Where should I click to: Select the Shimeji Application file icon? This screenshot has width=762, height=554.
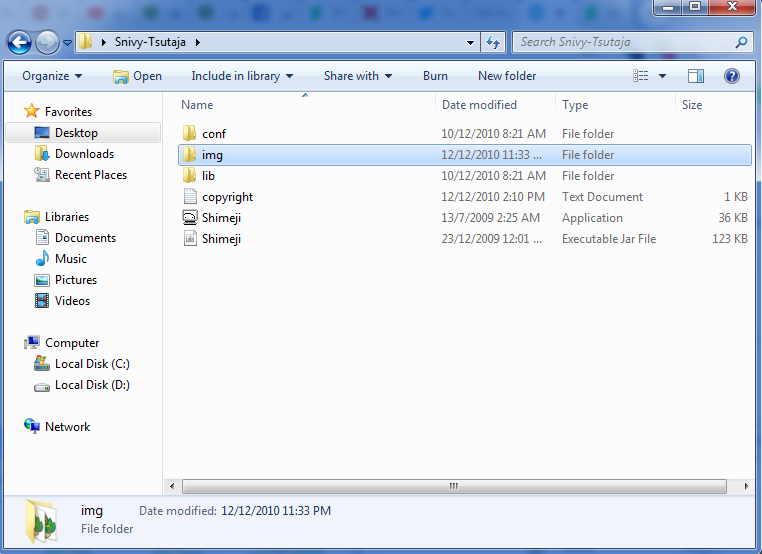coord(191,218)
